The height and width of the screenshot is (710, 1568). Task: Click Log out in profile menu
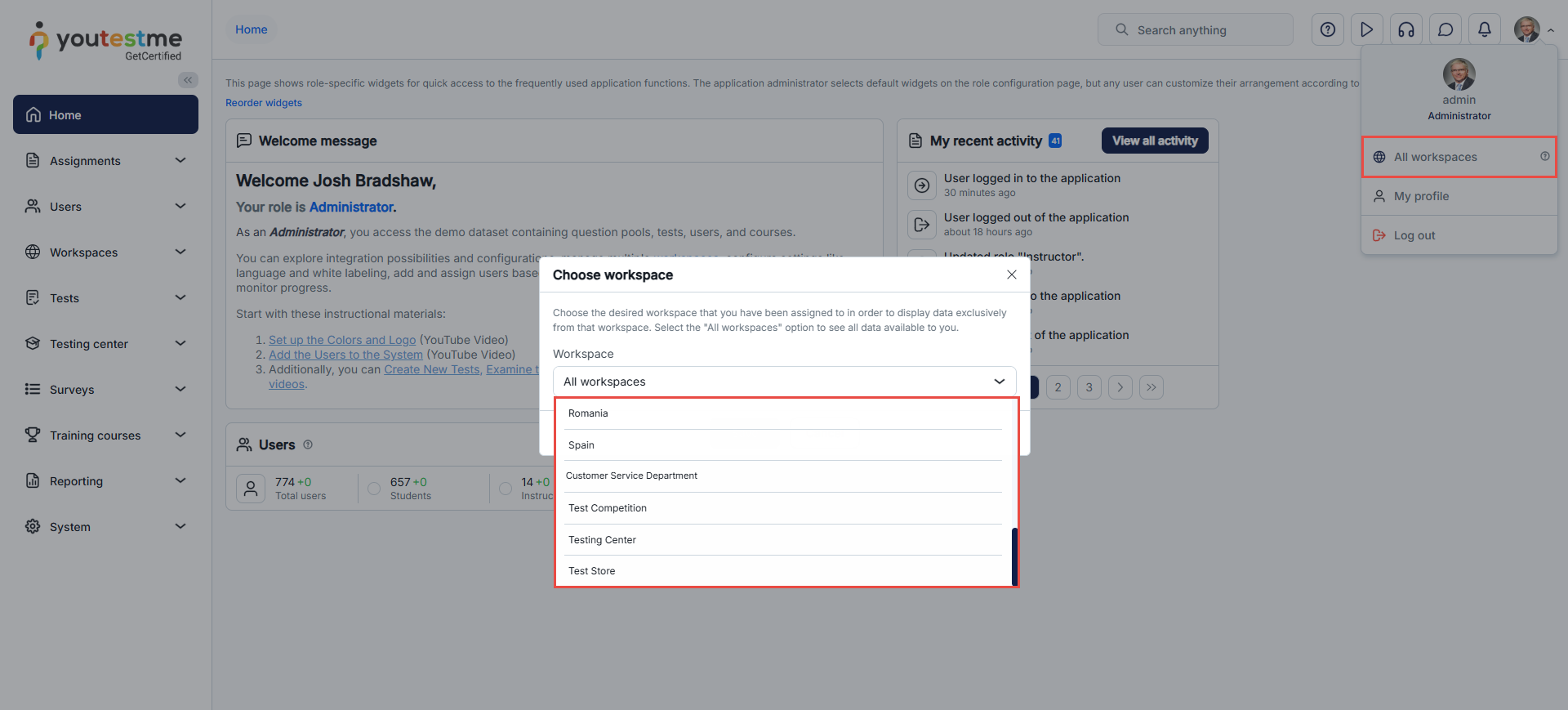coord(1414,235)
